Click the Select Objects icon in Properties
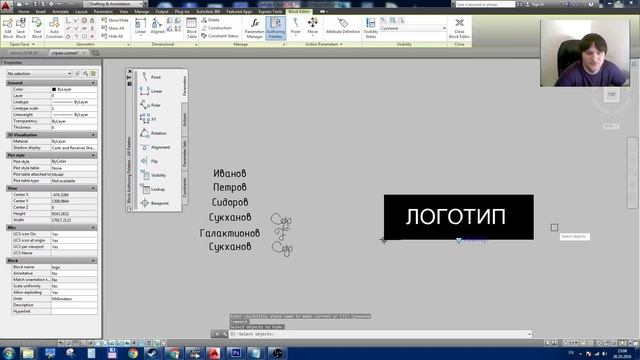 tap(85, 73)
